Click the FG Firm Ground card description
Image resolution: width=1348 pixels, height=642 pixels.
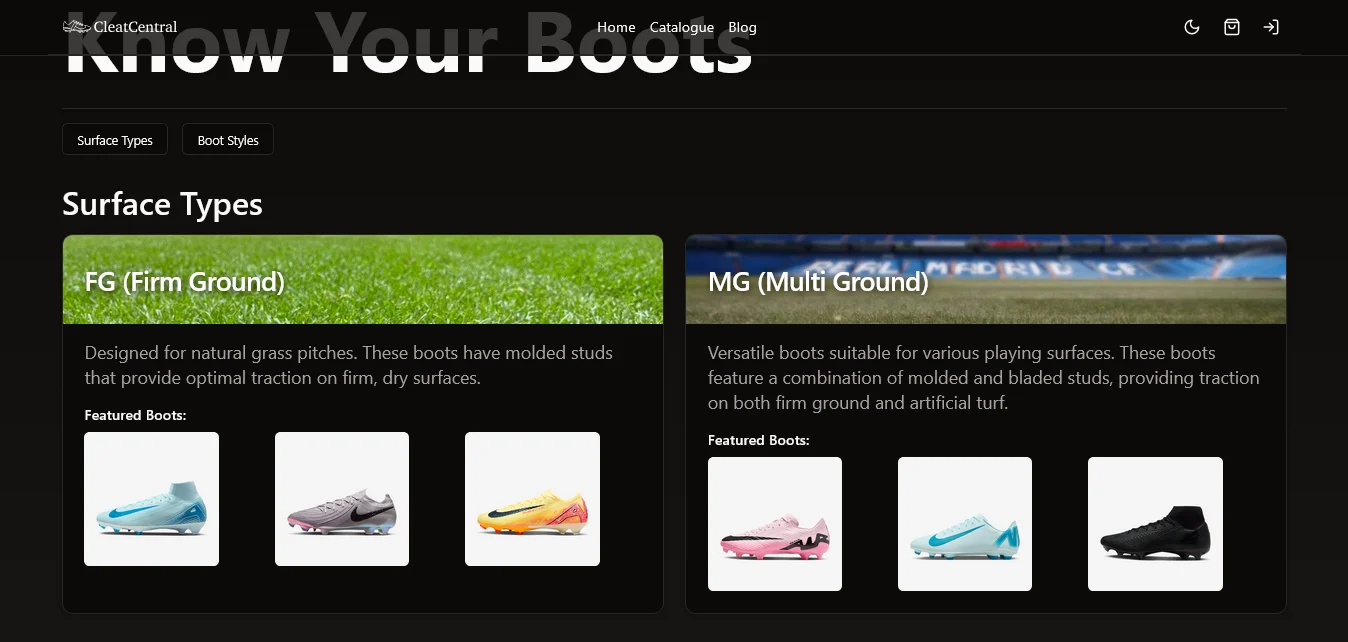pyautogui.click(x=349, y=365)
